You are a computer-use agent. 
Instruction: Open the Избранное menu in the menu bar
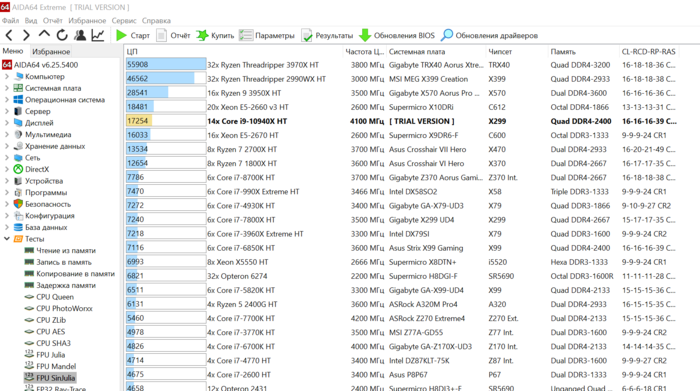(87, 21)
